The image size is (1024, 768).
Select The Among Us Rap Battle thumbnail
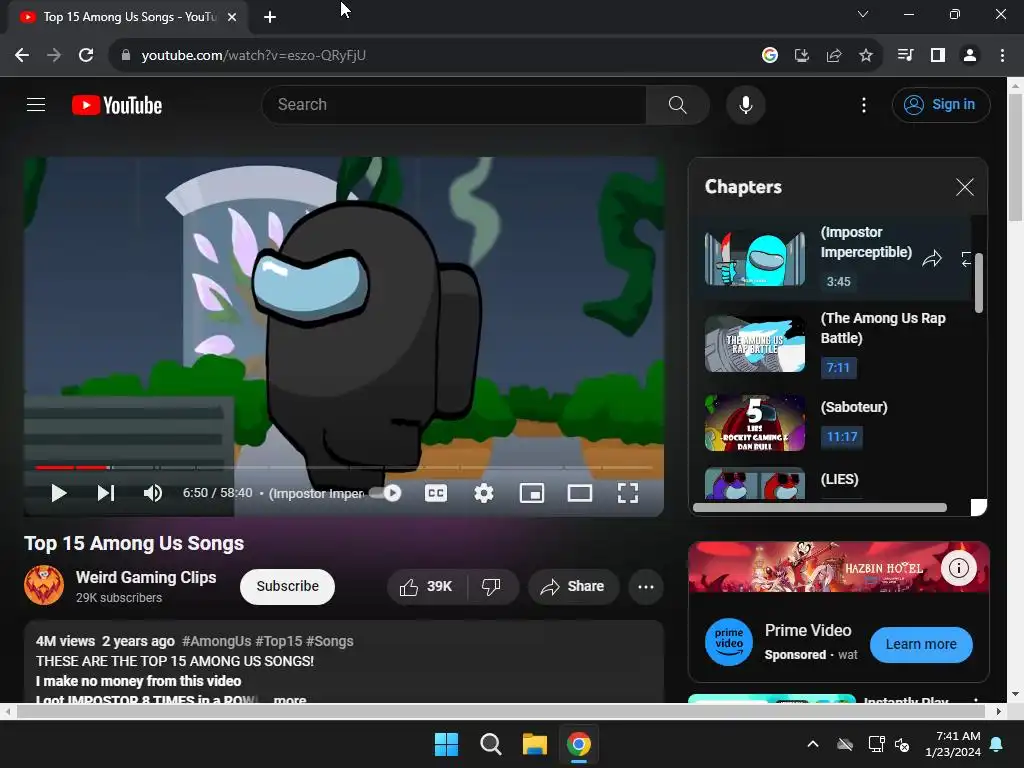[x=755, y=344]
